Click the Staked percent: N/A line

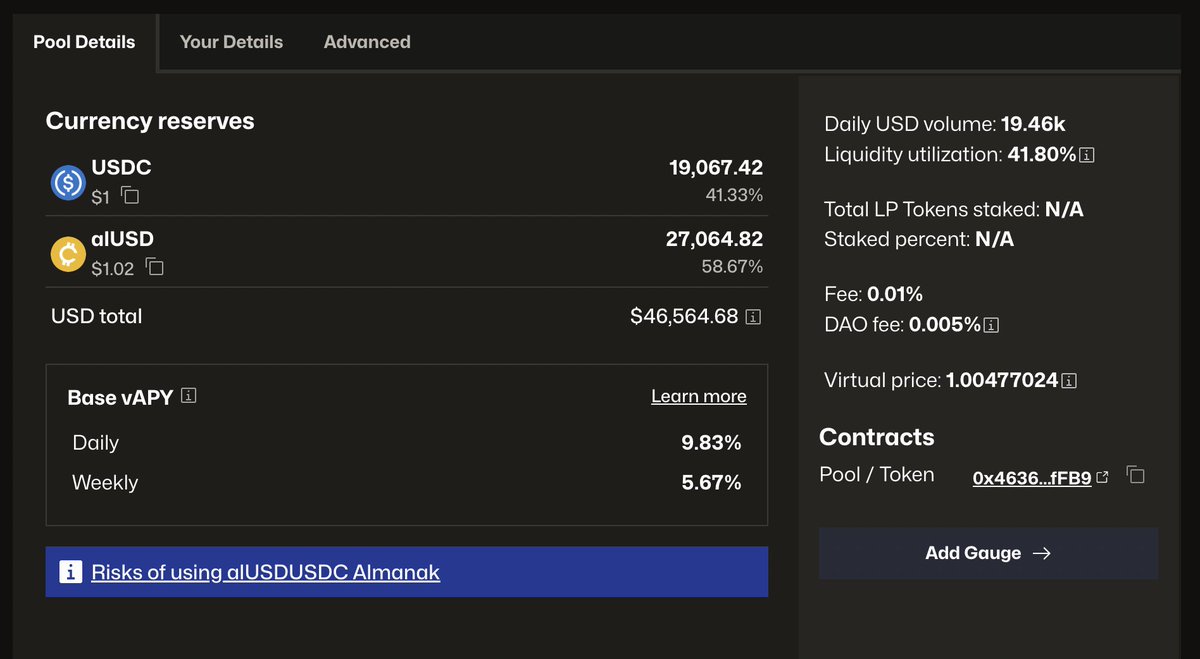(x=919, y=239)
